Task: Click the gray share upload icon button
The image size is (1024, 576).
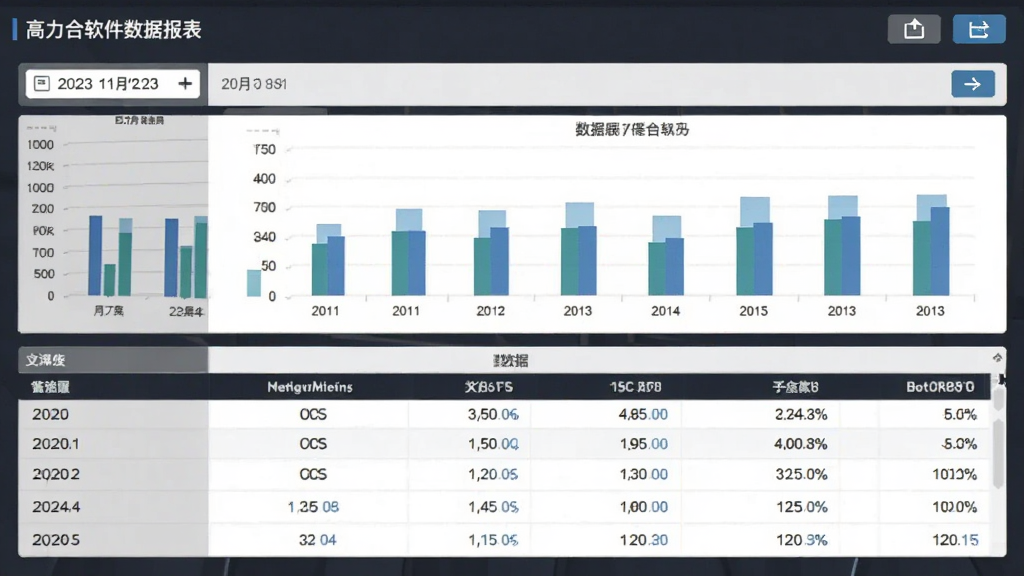Action: click(914, 29)
